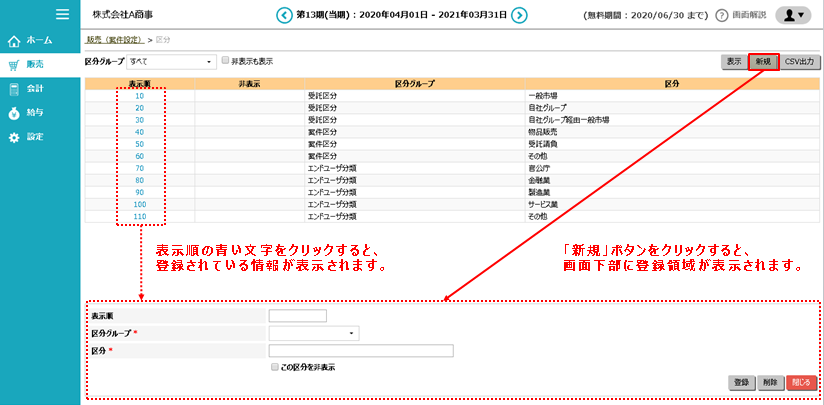Open record with display order 60
Screen dimensions: 824x405
(140, 156)
